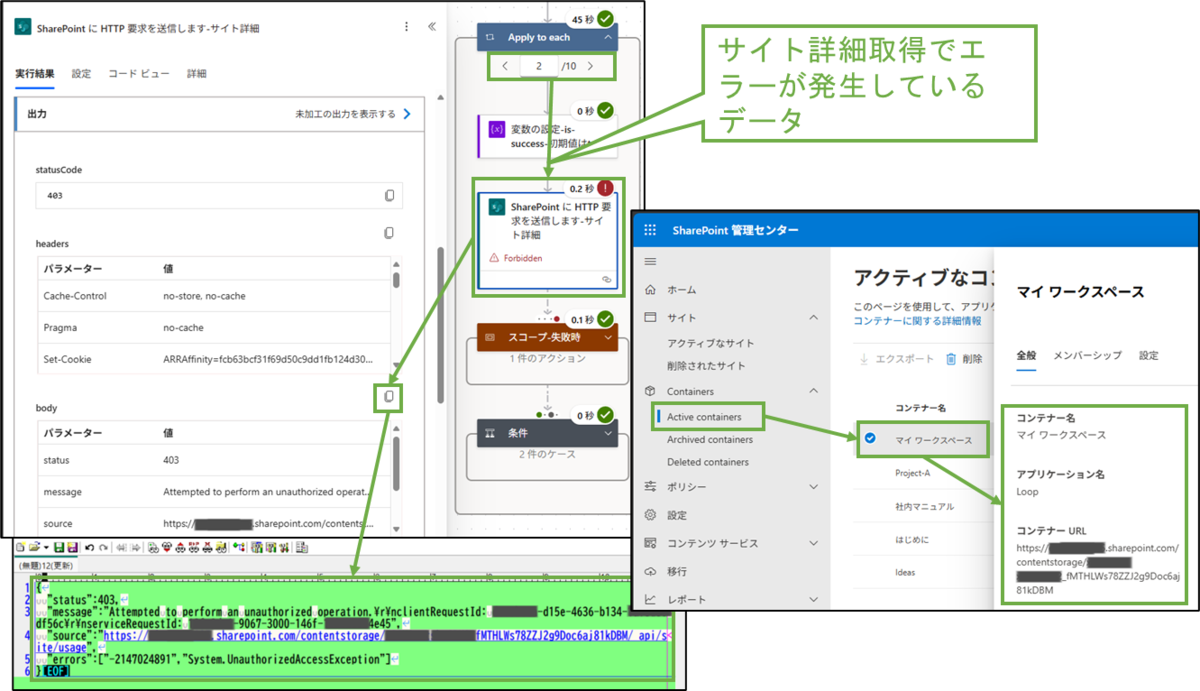Collapse the サイト section in sidebar
This screenshot has width=1200, height=691.
pyautogui.click(x=813, y=317)
